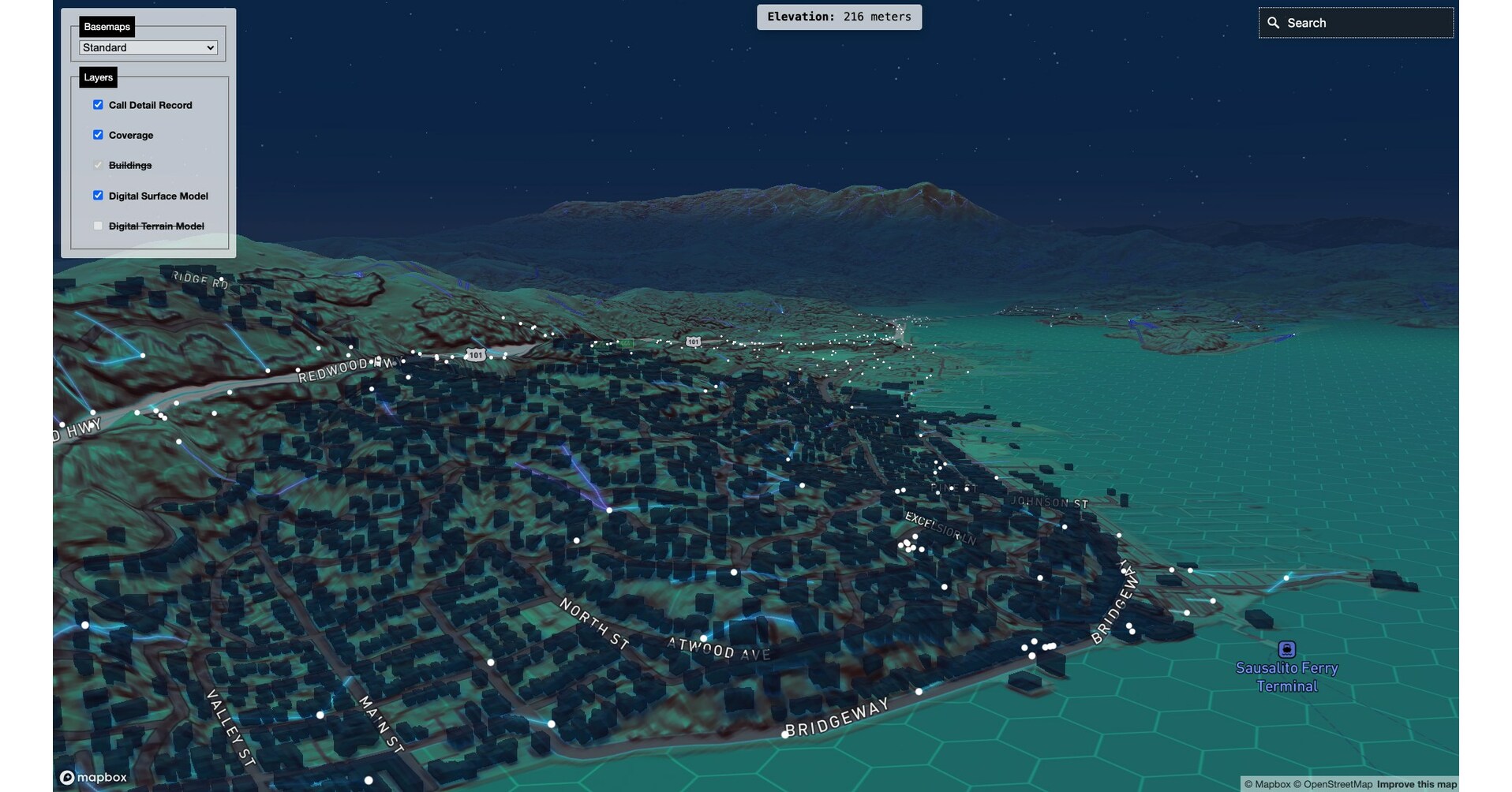The width and height of the screenshot is (1512, 792).
Task: Uncheck the Call Detail Record layer
Action: [98, 104]
